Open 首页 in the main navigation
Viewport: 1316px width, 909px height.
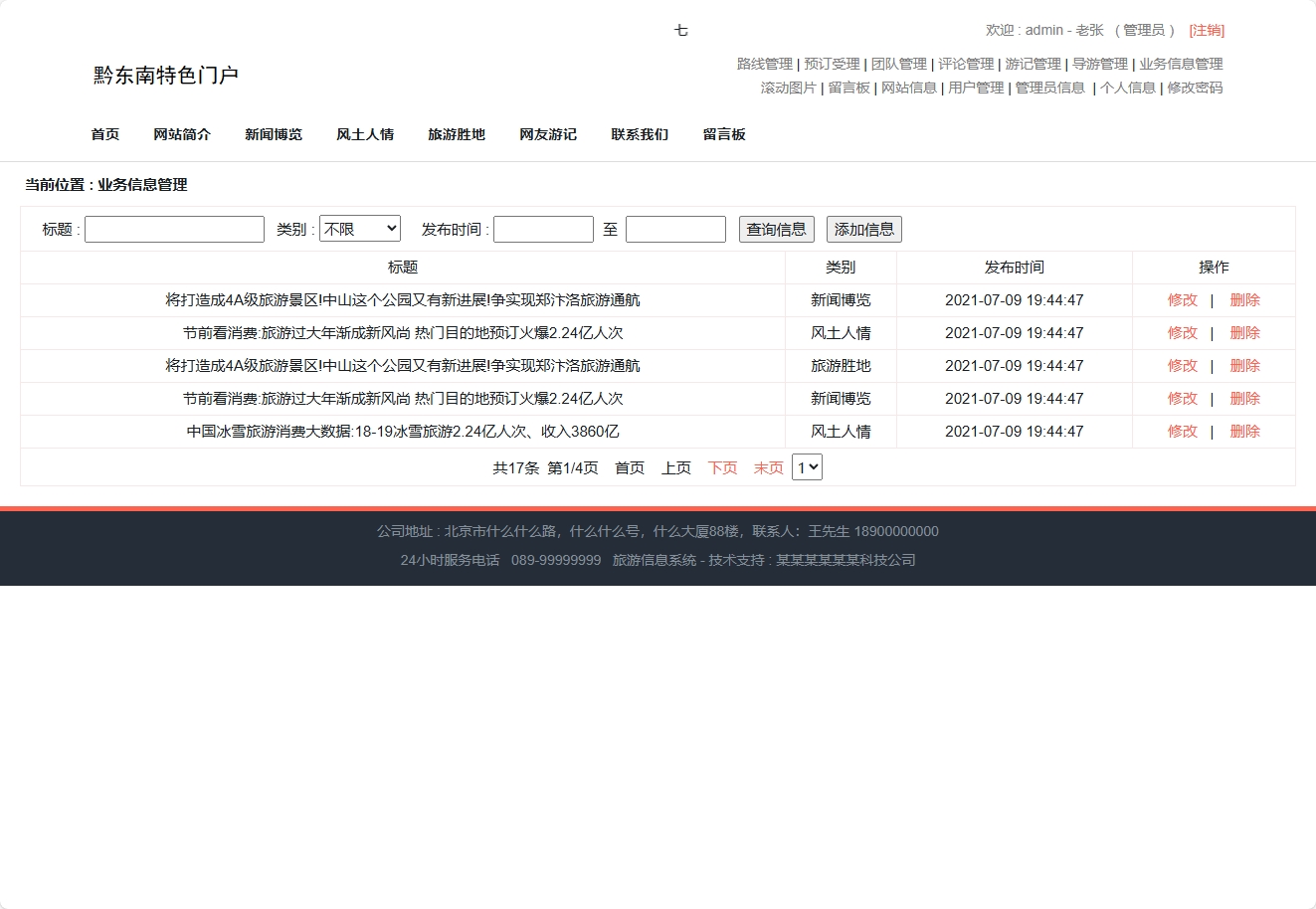pos(105,134)
